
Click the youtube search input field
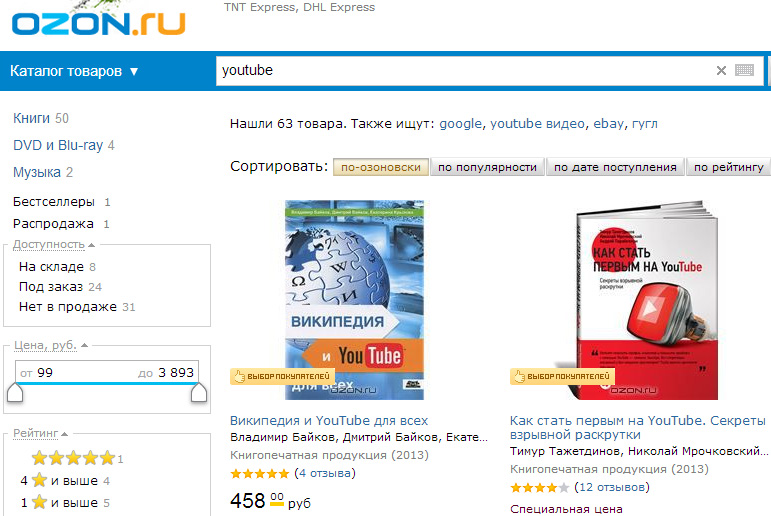(465, 71)
